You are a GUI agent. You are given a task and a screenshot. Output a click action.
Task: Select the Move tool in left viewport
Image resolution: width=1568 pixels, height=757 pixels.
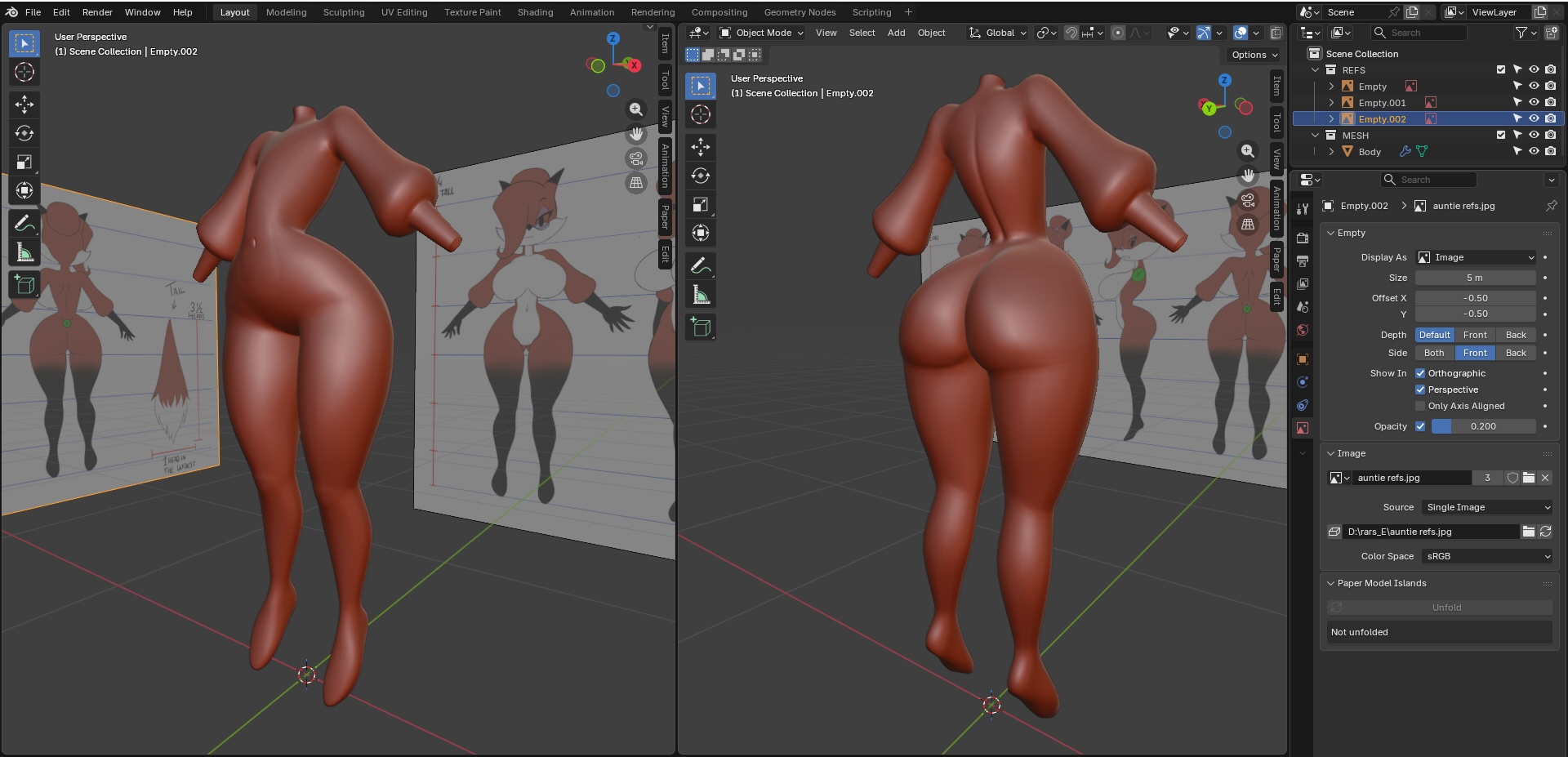24,104
